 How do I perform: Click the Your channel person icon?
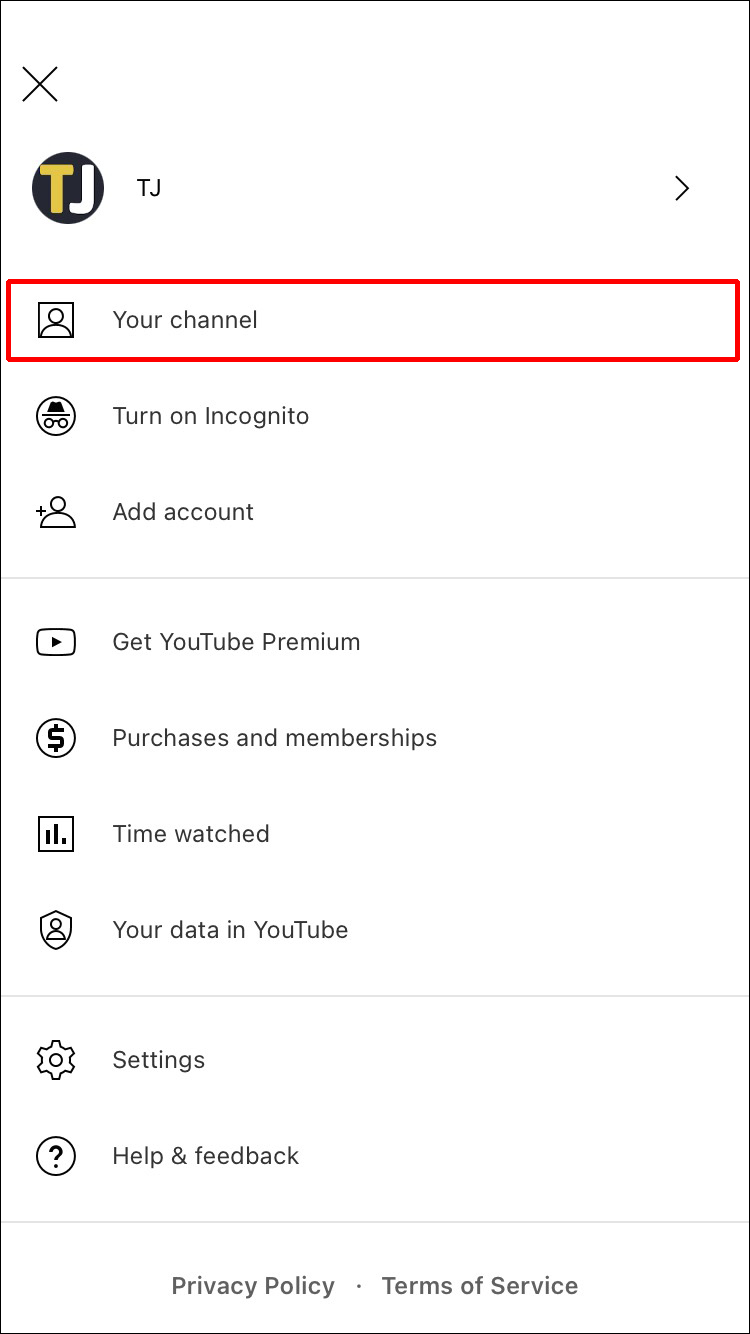[56, 320]
